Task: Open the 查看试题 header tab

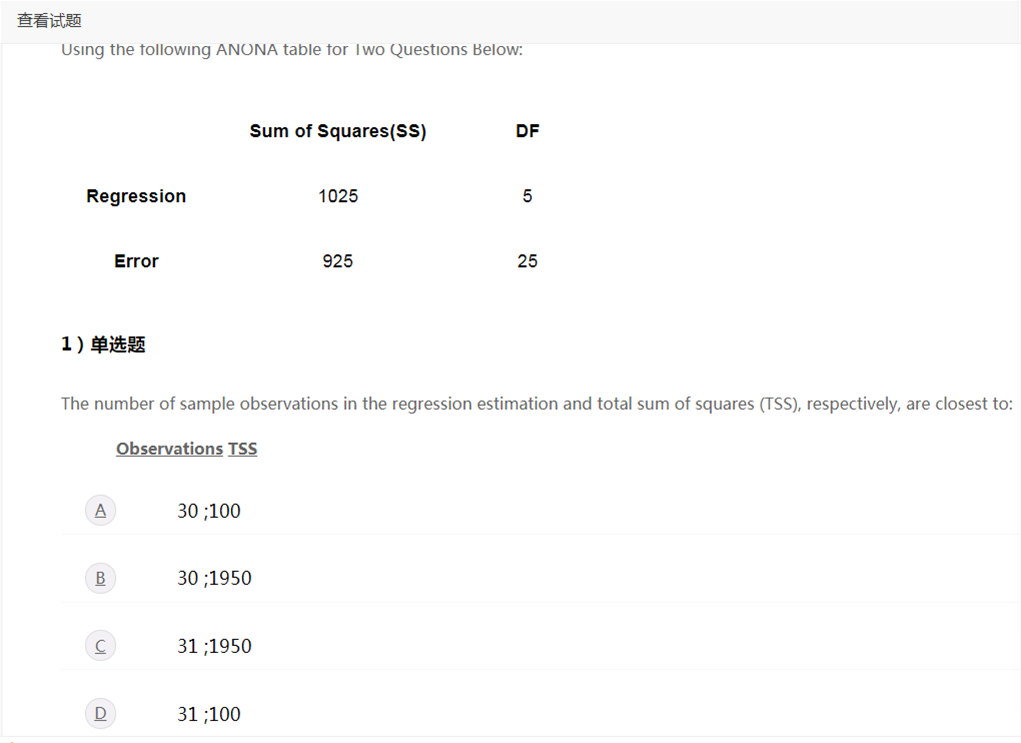Action: pyautogui.click(x=49, y=21)
